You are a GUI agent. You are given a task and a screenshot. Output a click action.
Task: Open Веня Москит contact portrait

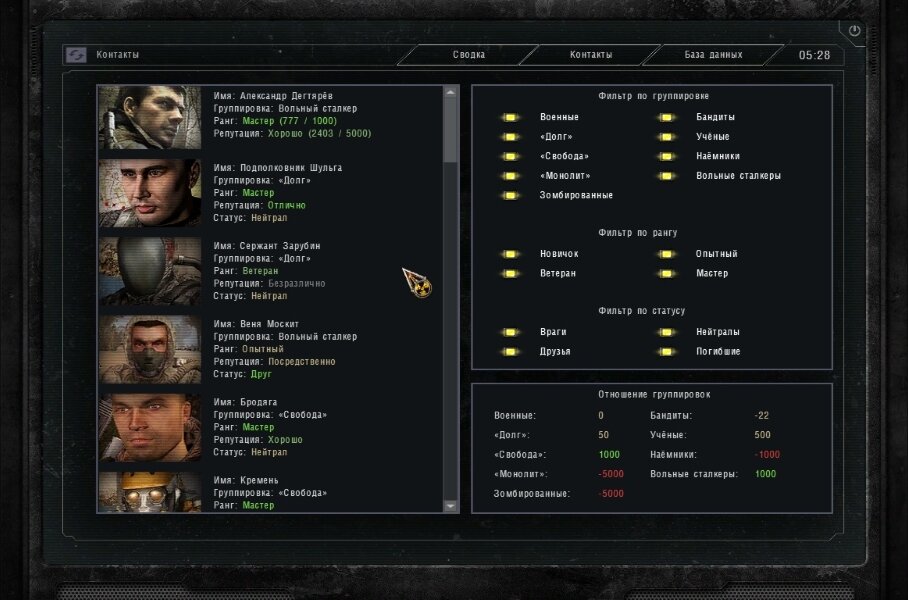pos(150,349)
